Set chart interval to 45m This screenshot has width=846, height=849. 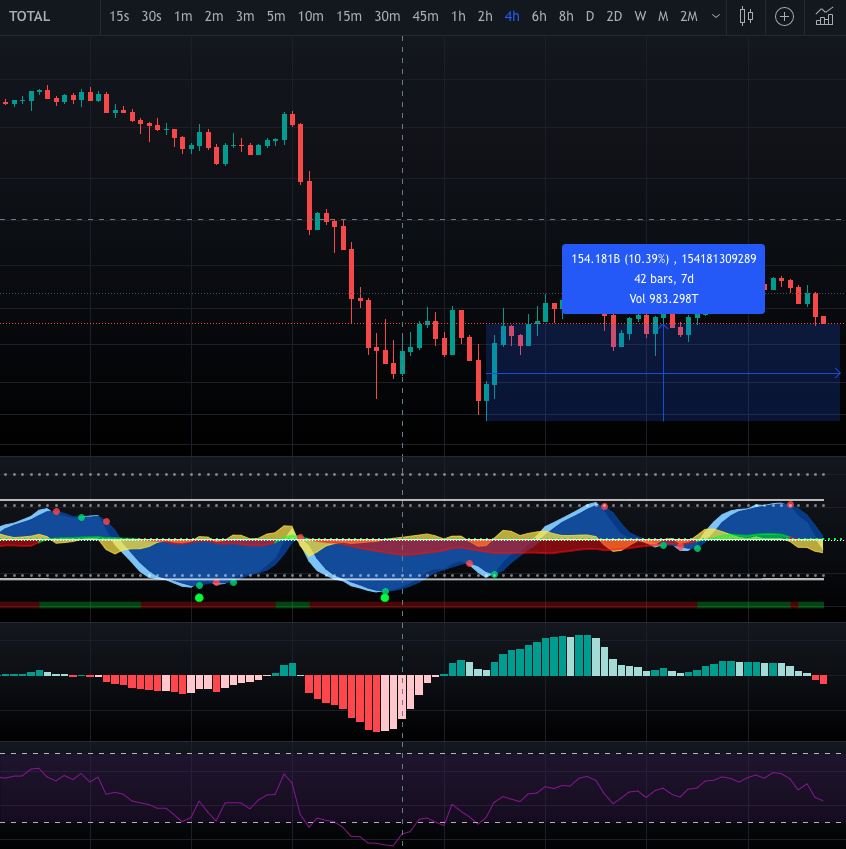coord(425,16)
